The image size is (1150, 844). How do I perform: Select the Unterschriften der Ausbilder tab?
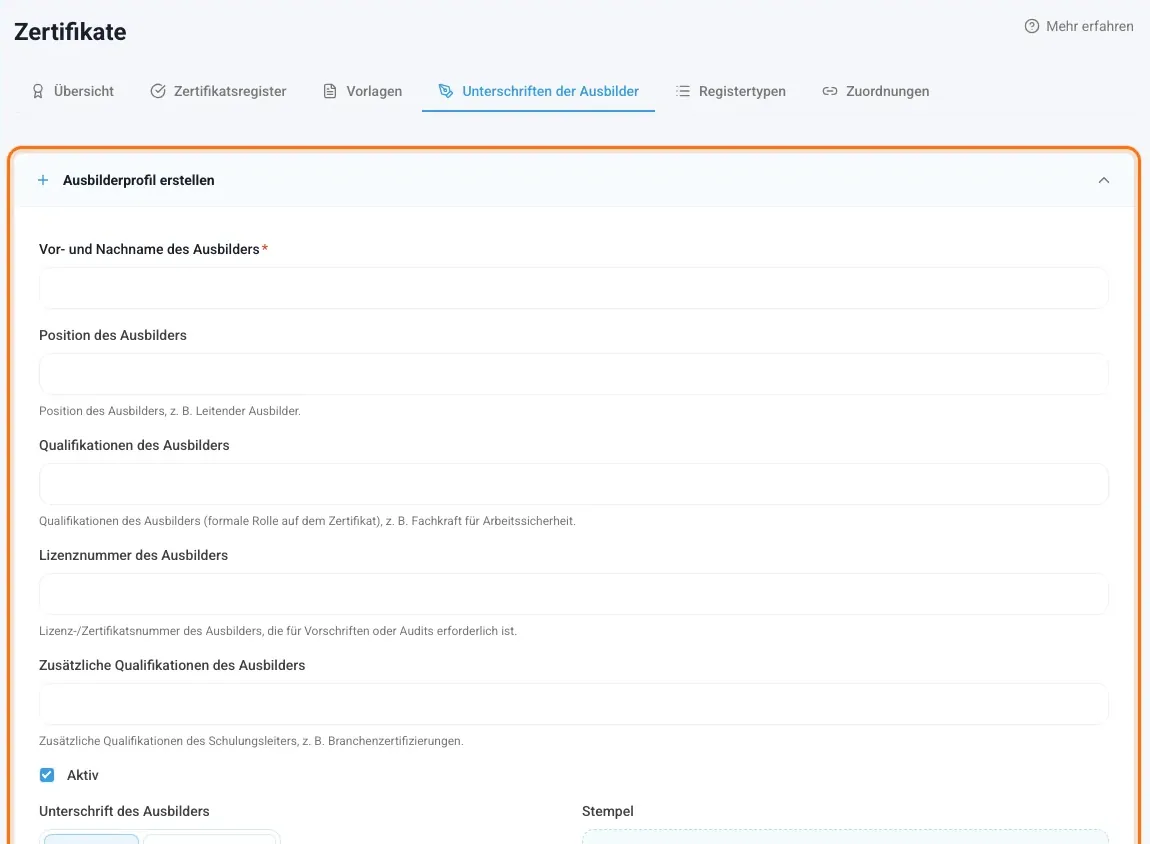pyautogui.click(x=538, y=91)
